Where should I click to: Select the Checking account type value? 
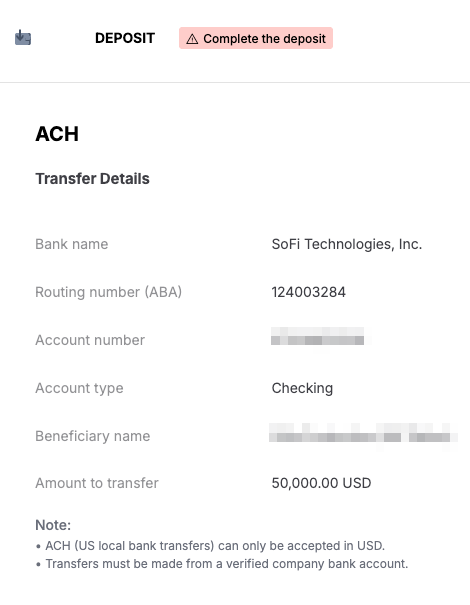pos(302,388)
